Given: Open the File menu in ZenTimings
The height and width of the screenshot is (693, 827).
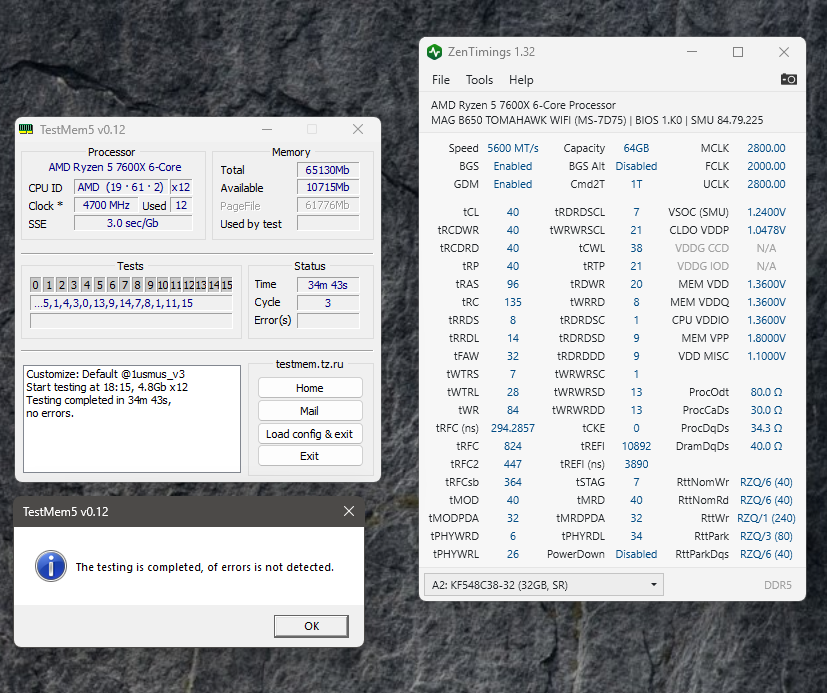Looking at the screenshot, I should (x=441, y=80).
